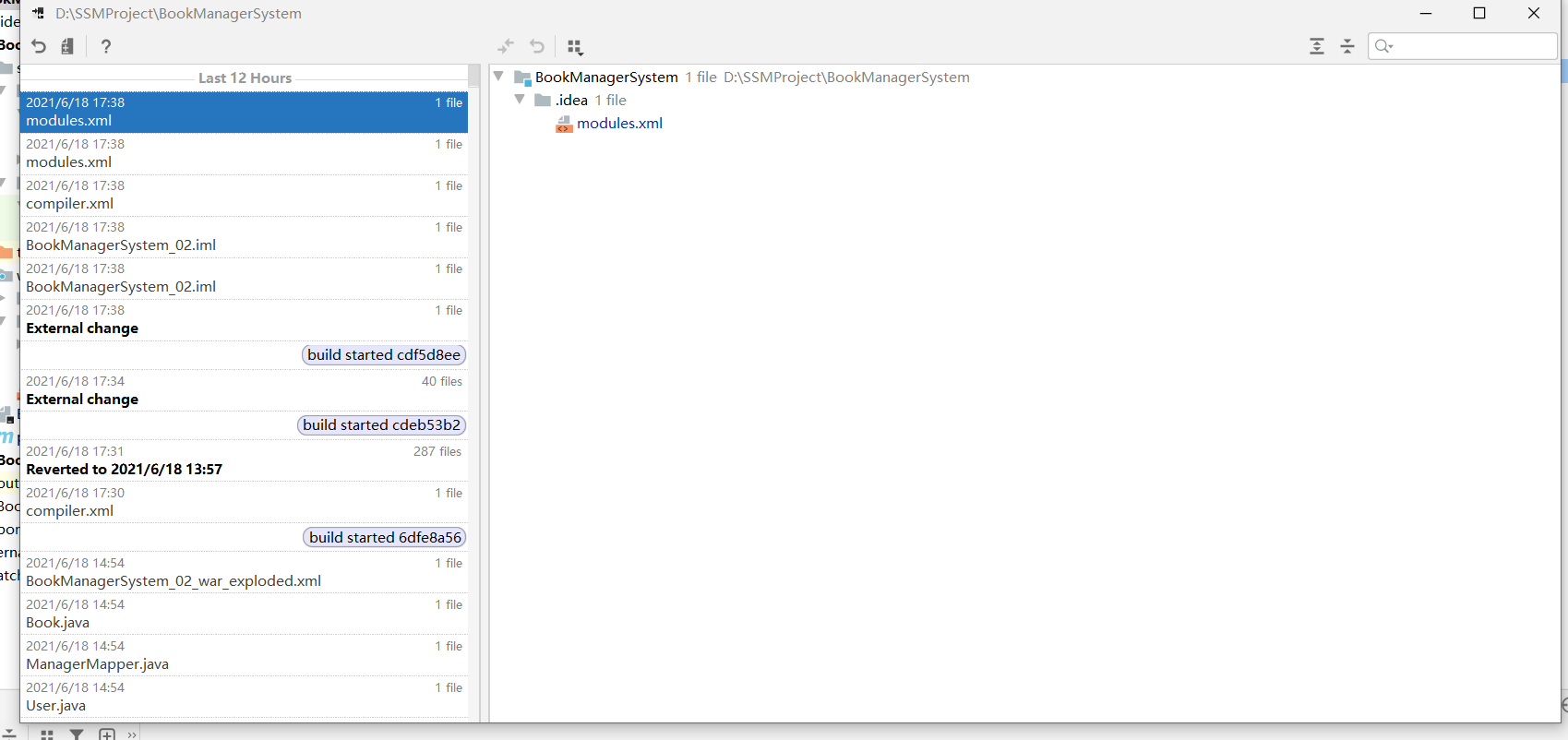Click the Collapse All icon
Screen dimensions: 1568x740
pos(1347,46)
